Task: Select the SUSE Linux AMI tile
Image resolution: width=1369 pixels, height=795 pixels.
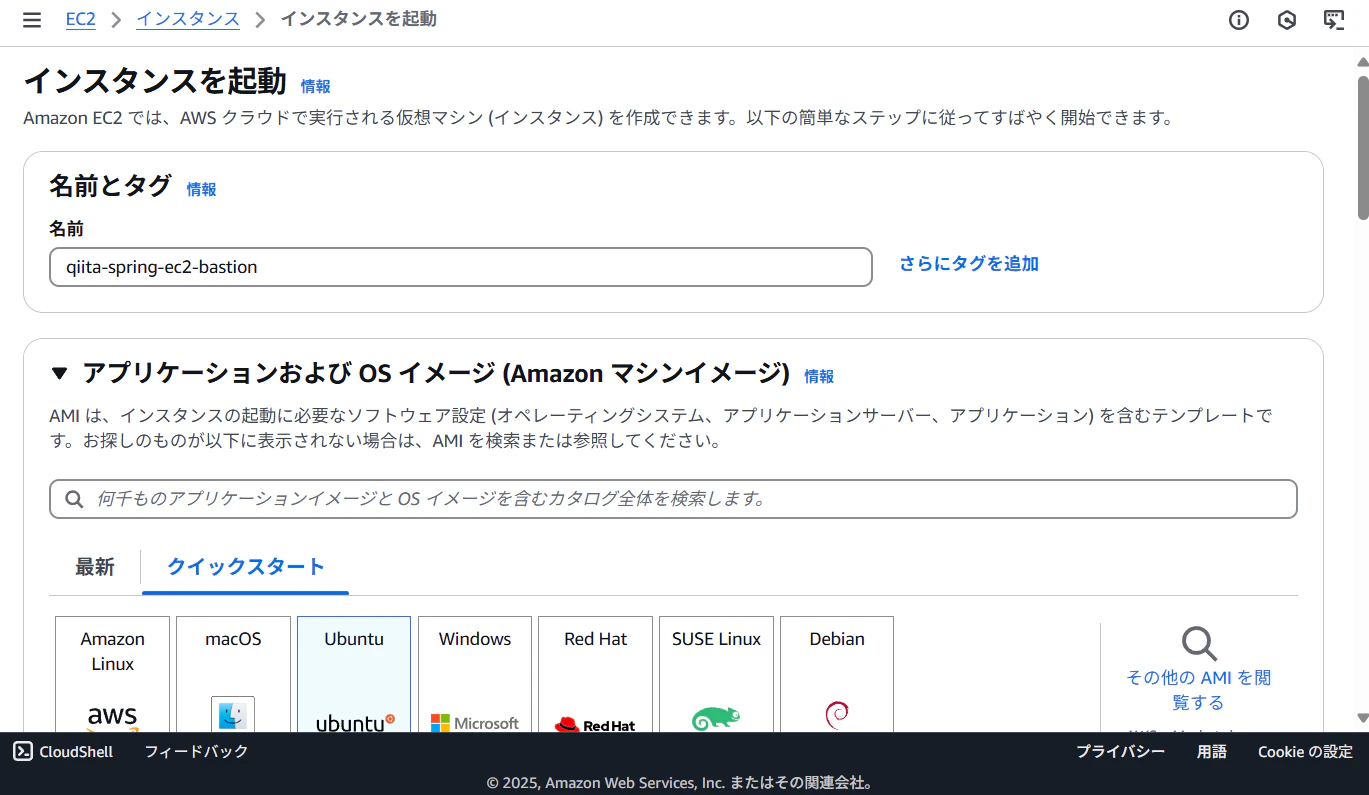Action: 717,674
